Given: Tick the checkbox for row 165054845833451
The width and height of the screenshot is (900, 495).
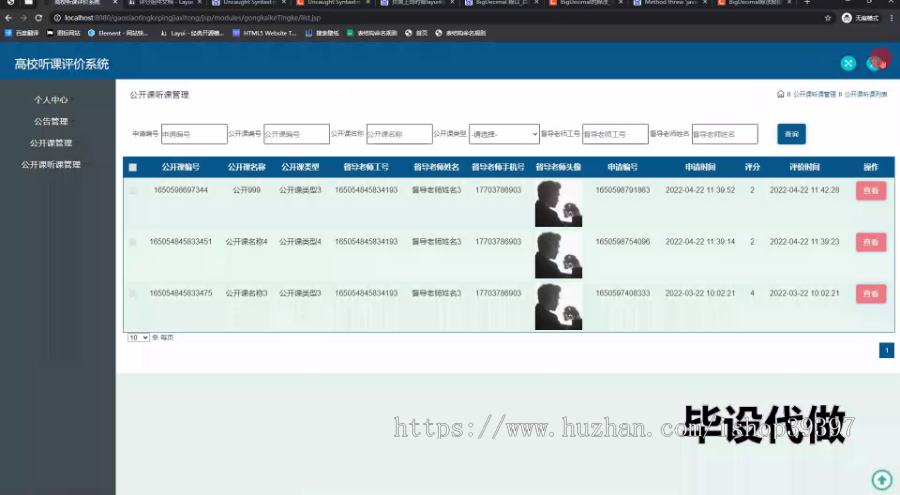Looking at the screenshot, I should (x=133, y=242).
